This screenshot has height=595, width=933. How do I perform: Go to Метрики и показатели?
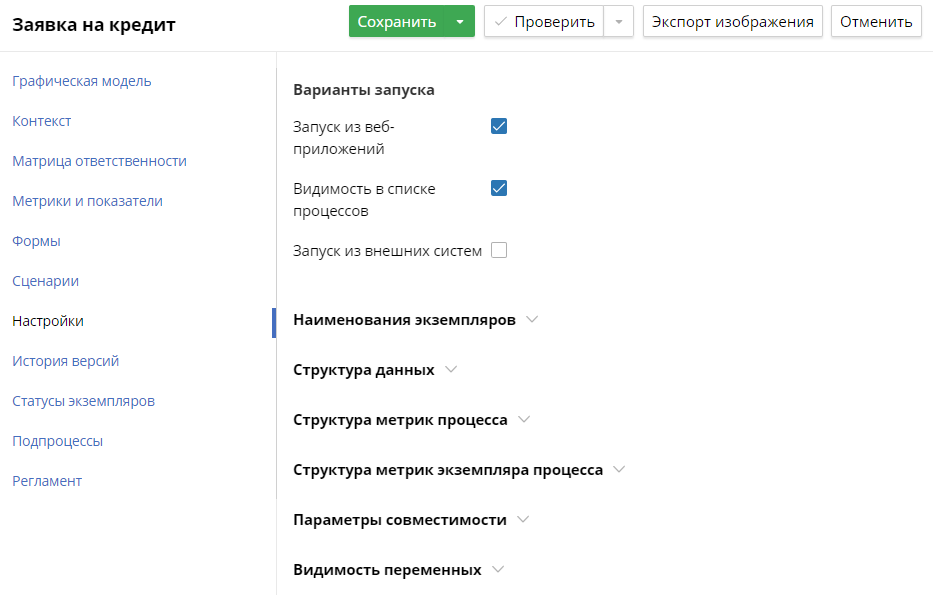click(87, 201)
